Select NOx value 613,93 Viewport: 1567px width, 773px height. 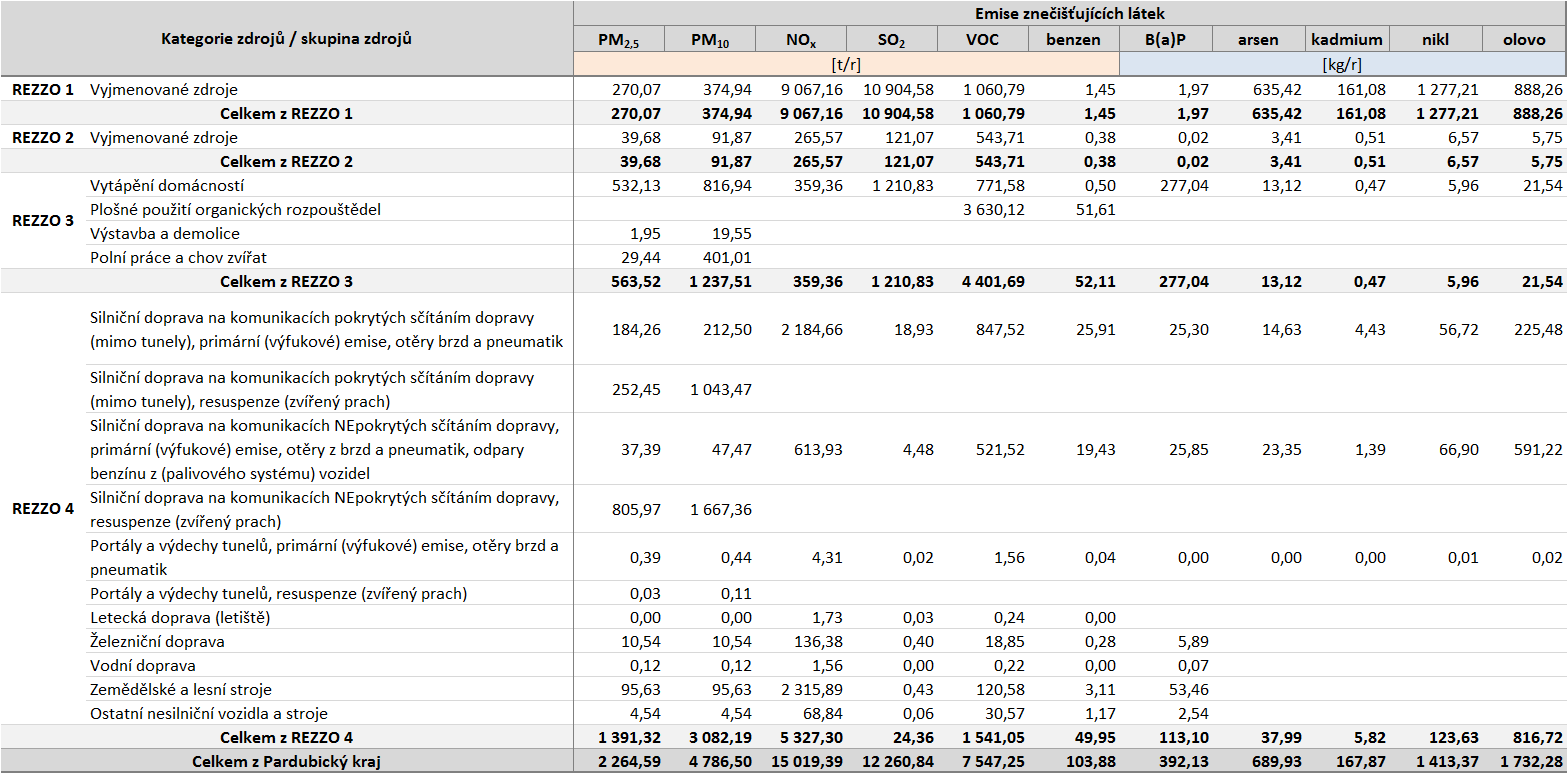click(x=818, y=449)
